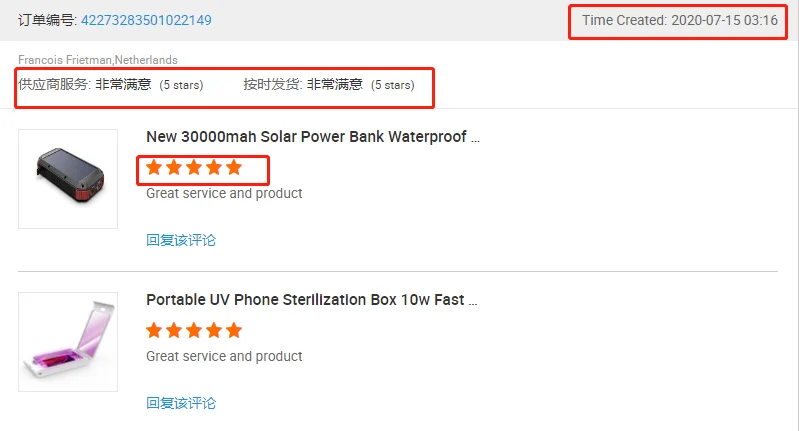Screen dimensions: 799x431
Task: Click 回复该评论 under Solar Power Bank review
Action: click(181, 240)
